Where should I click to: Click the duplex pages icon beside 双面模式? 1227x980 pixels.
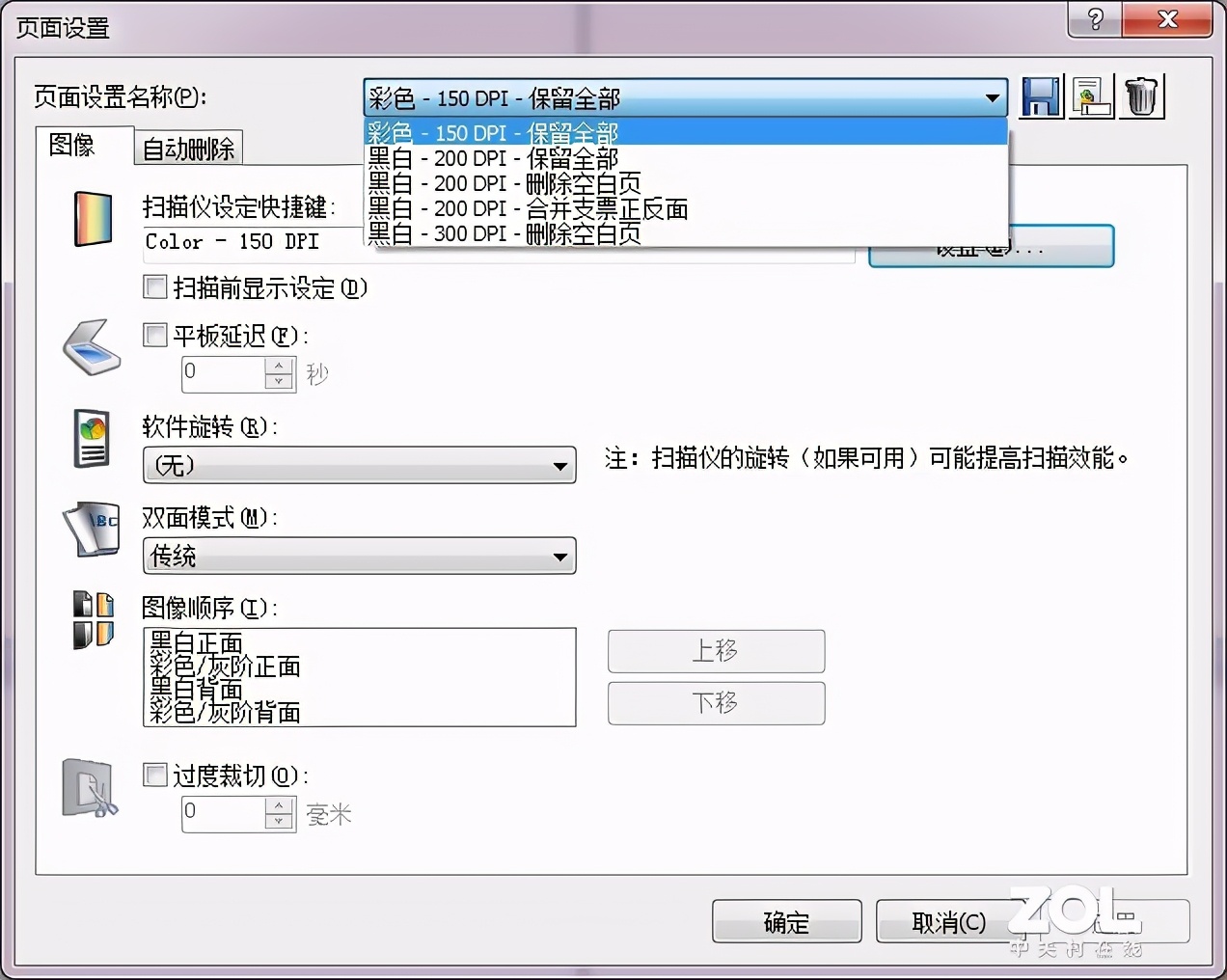[x=90, y=531]
